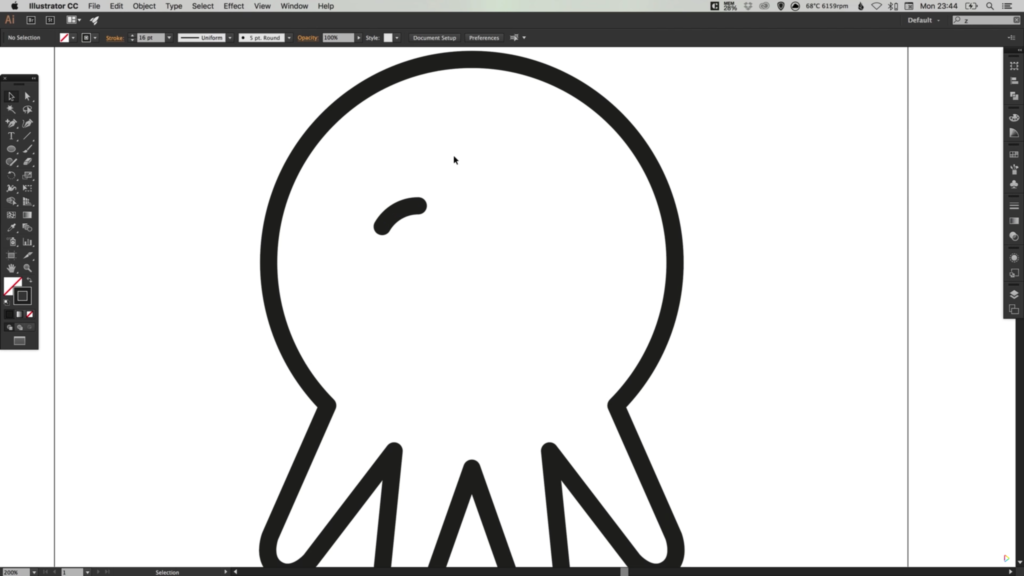Select the Zoom tool

tap(28, 268)
